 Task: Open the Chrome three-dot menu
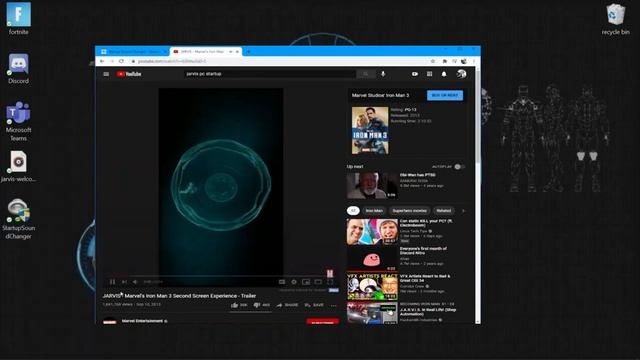474,61
